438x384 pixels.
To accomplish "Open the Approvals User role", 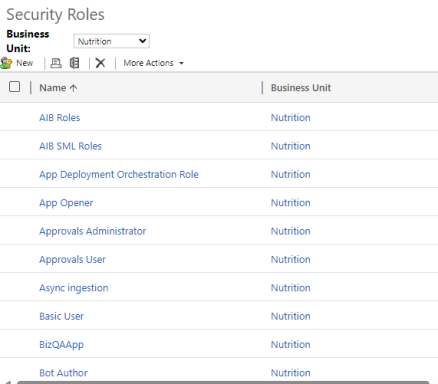I will tap(72, 259).
